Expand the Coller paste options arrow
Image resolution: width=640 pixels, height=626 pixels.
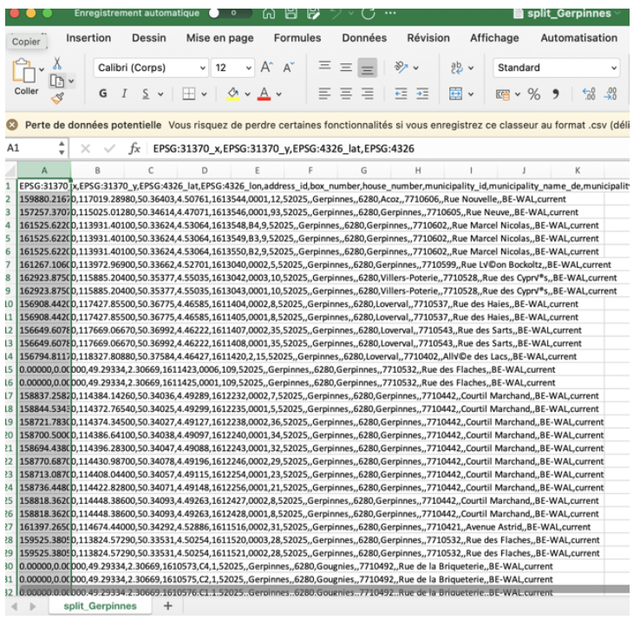pyautogui.click(x=42, y=70)
